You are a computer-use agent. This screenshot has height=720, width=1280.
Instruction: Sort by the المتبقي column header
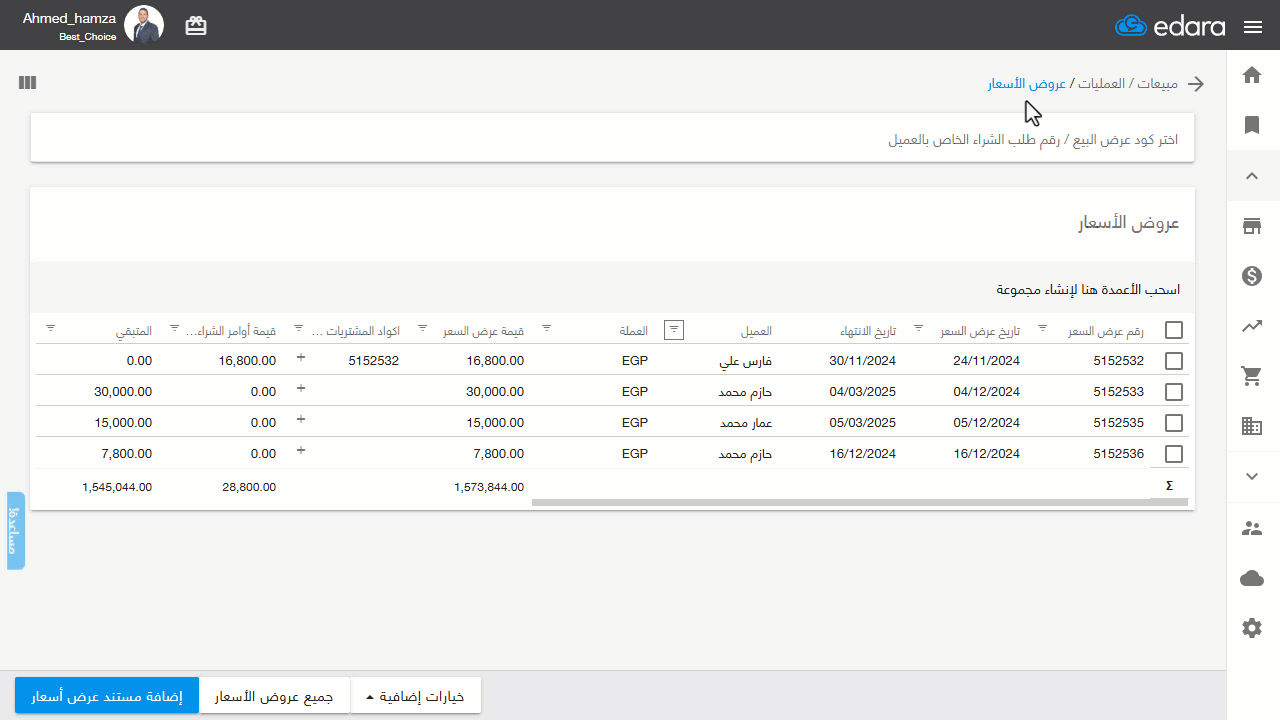tap(132, 331)
